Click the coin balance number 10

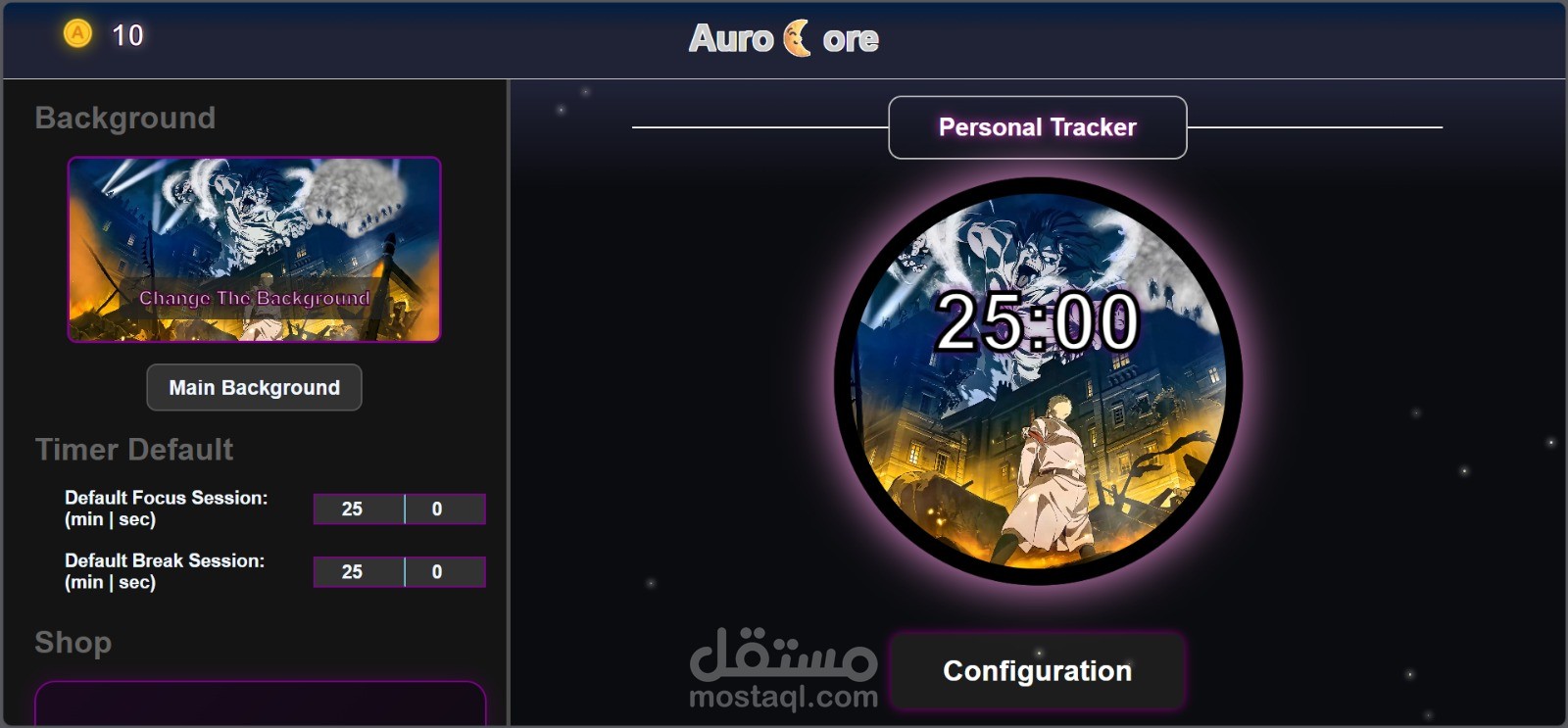pos(127,35)
